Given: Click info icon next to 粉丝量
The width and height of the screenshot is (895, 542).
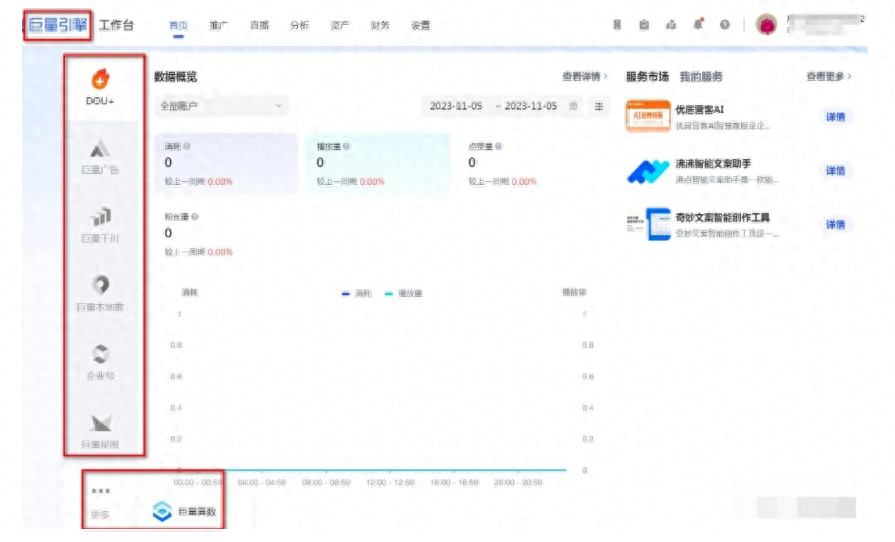Looking at the screenshot, I should click(x=195, y=217).
